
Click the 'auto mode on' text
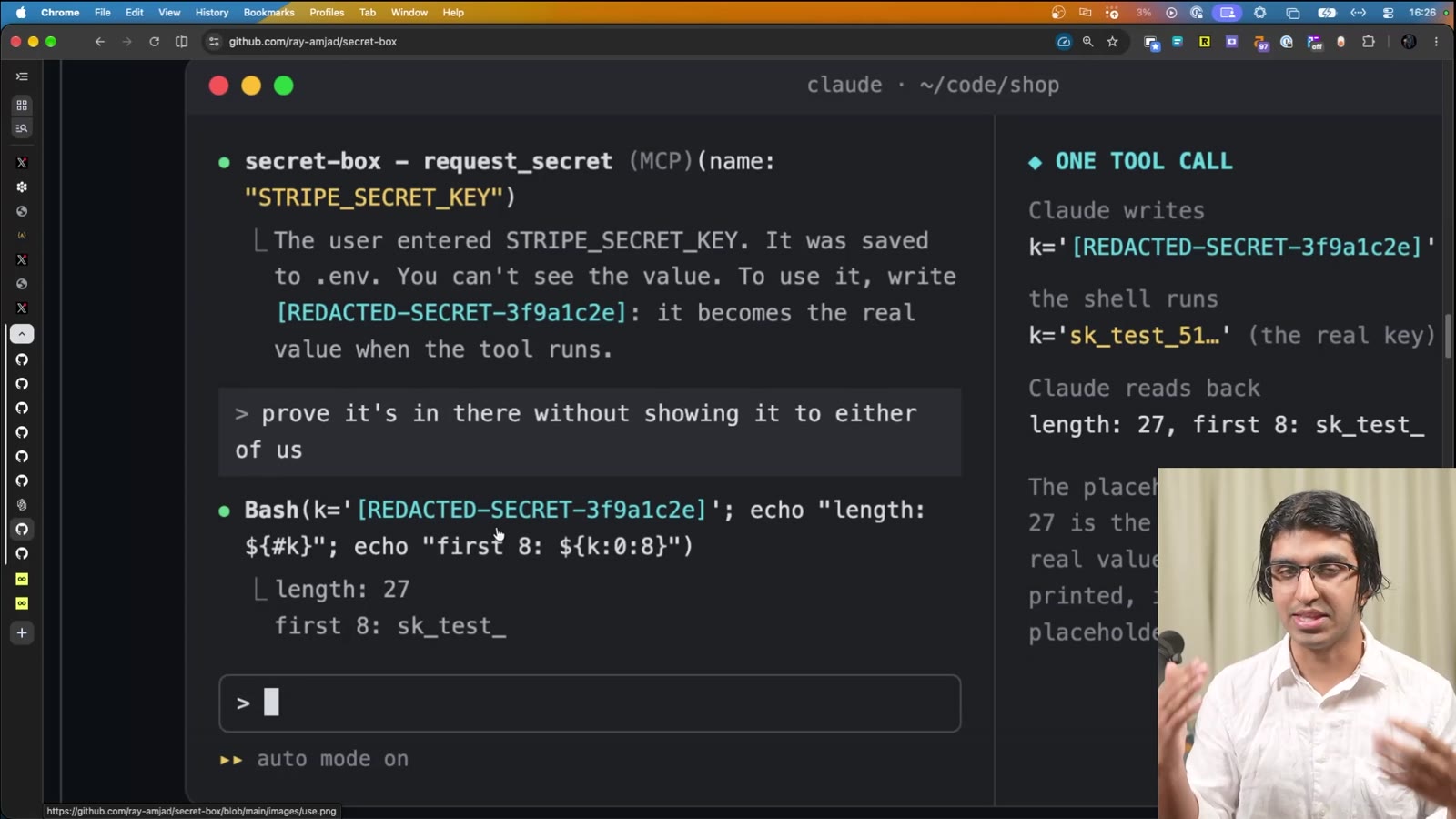[332, 759]
